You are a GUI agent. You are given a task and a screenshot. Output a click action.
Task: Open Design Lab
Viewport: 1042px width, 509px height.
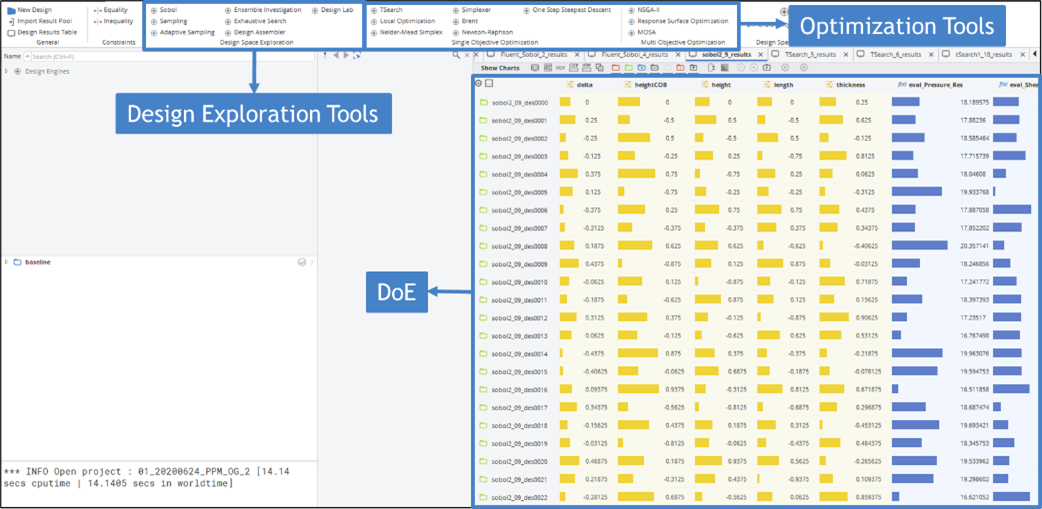pos(332,11)
